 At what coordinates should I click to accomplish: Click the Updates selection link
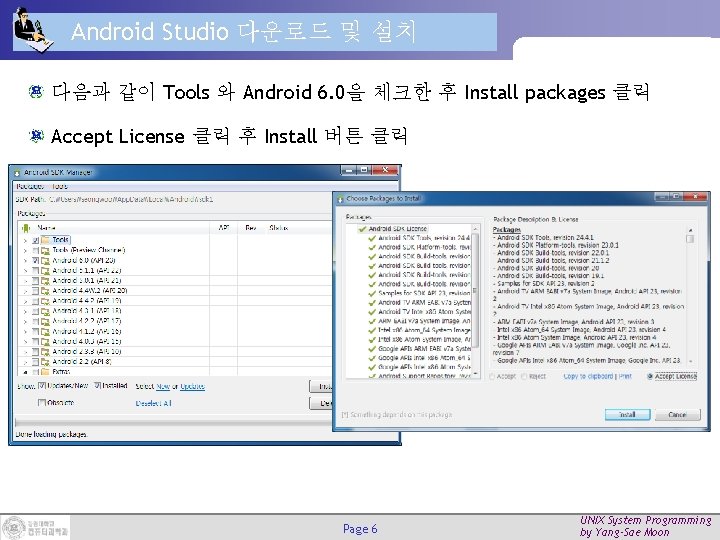click(x=192, y=387)
